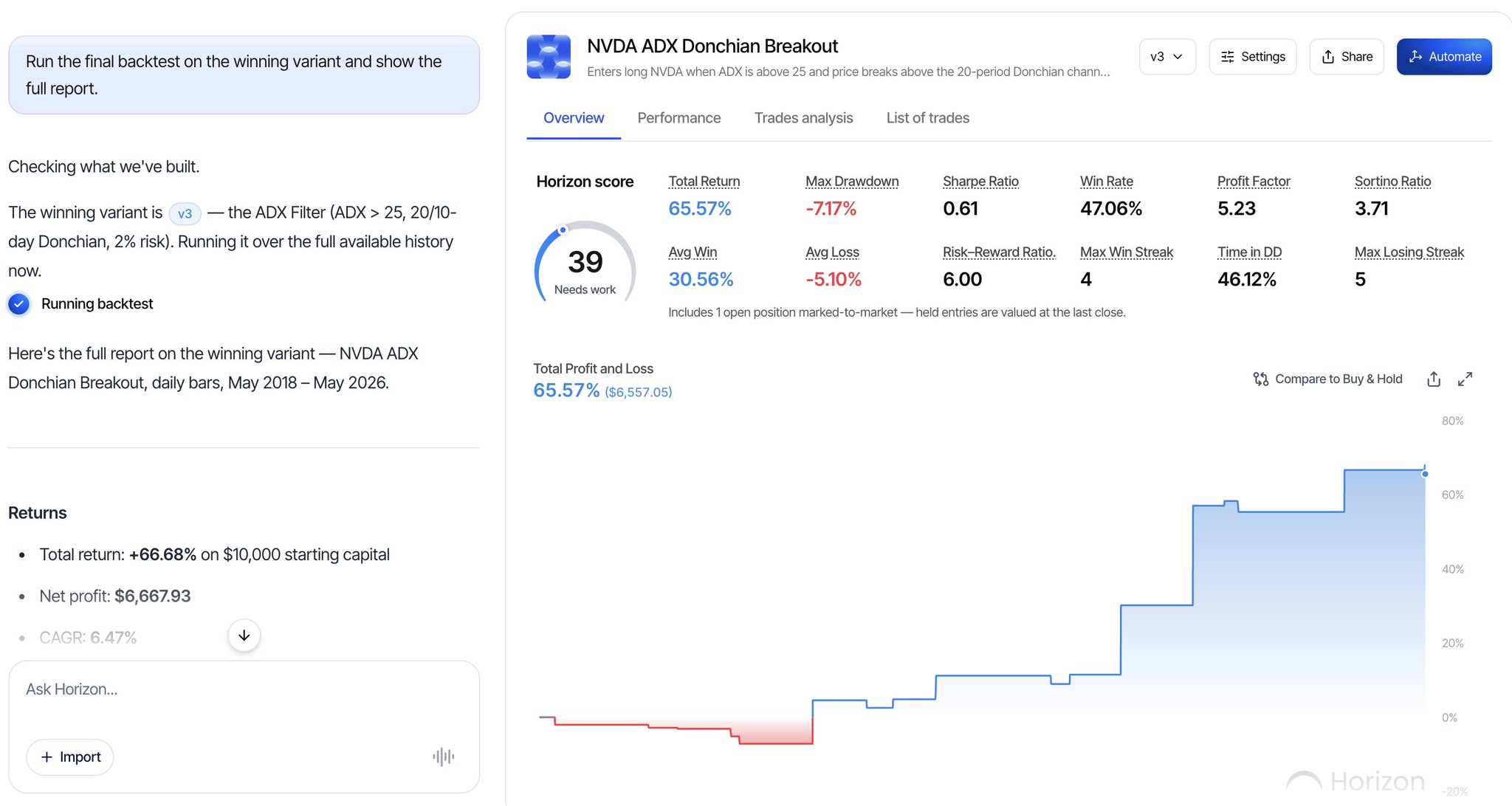Share the backtest report
1512x806 pixels.
click(1347, 57)
